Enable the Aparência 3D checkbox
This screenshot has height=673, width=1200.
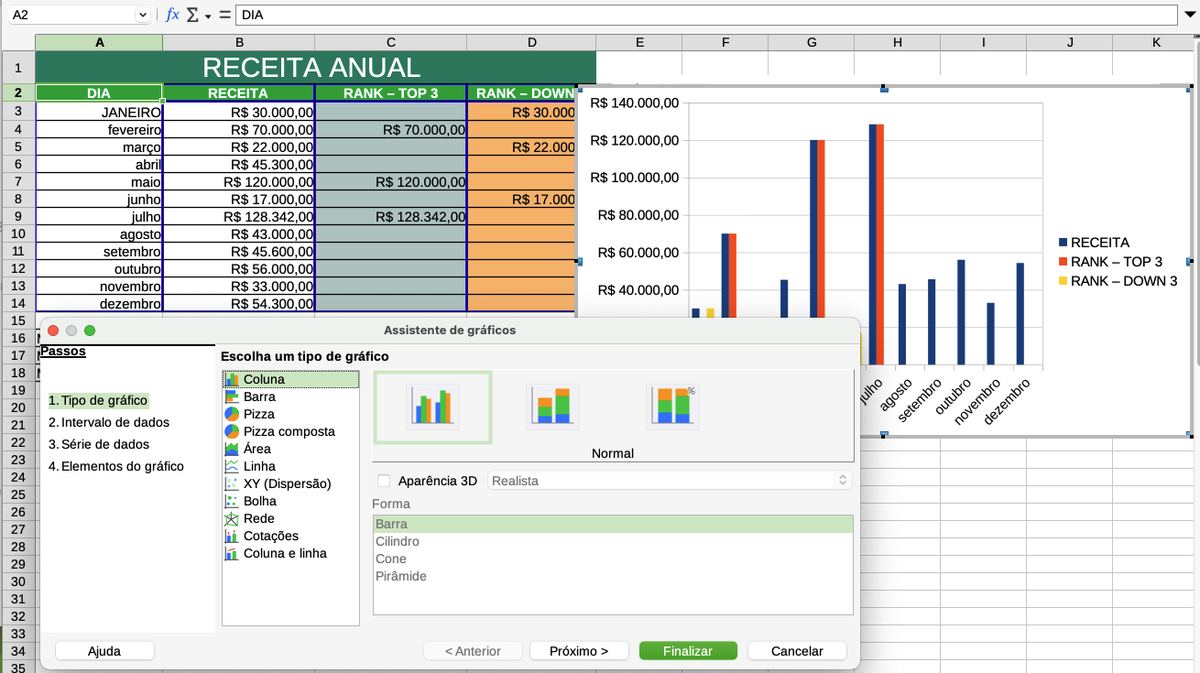(x=383, y=481)
